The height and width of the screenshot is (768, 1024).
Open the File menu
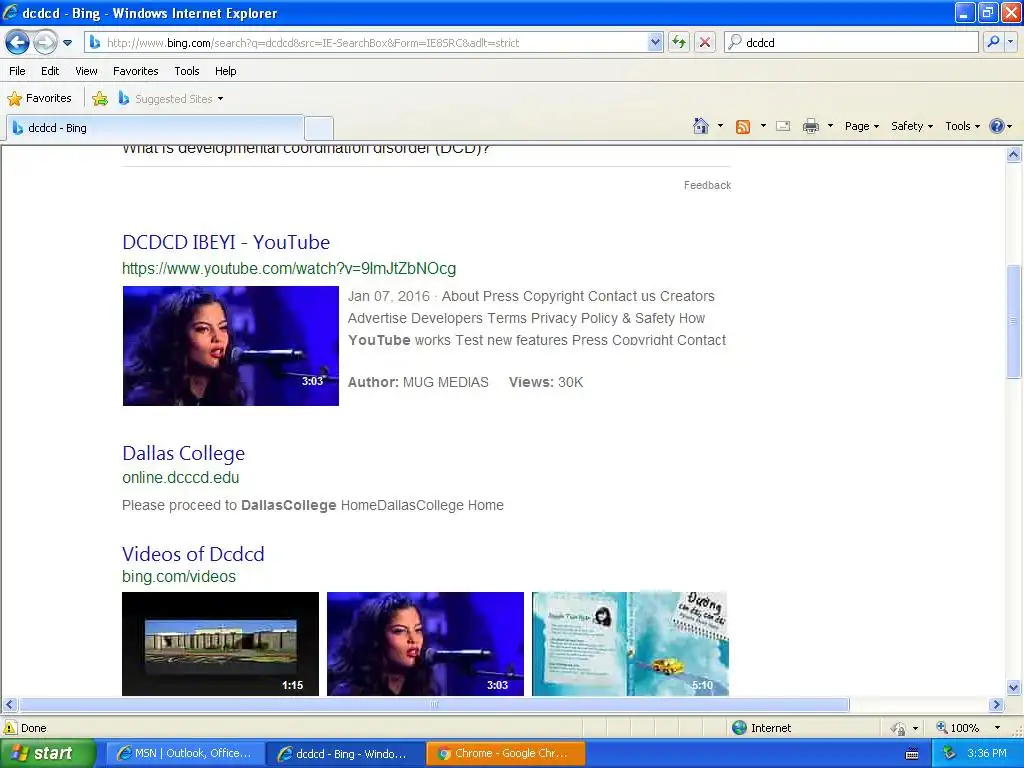pyautogui.click(x=18, y=71)
